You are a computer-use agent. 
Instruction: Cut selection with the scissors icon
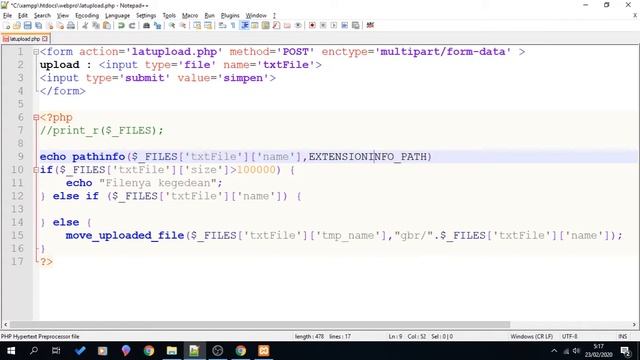tap(85, 25)
